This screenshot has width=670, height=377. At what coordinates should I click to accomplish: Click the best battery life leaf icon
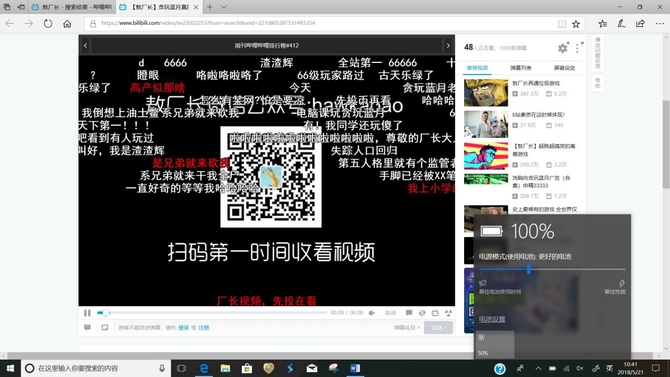[x=483, y=283]
